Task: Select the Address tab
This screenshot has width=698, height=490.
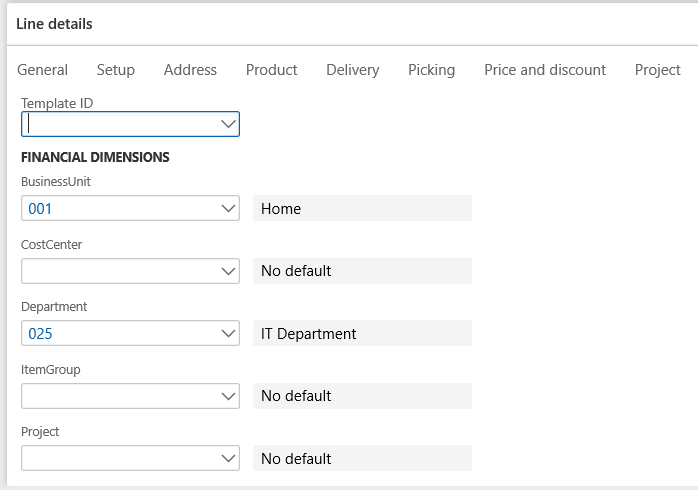Action: pyautogui.click(x=190, y=70)
